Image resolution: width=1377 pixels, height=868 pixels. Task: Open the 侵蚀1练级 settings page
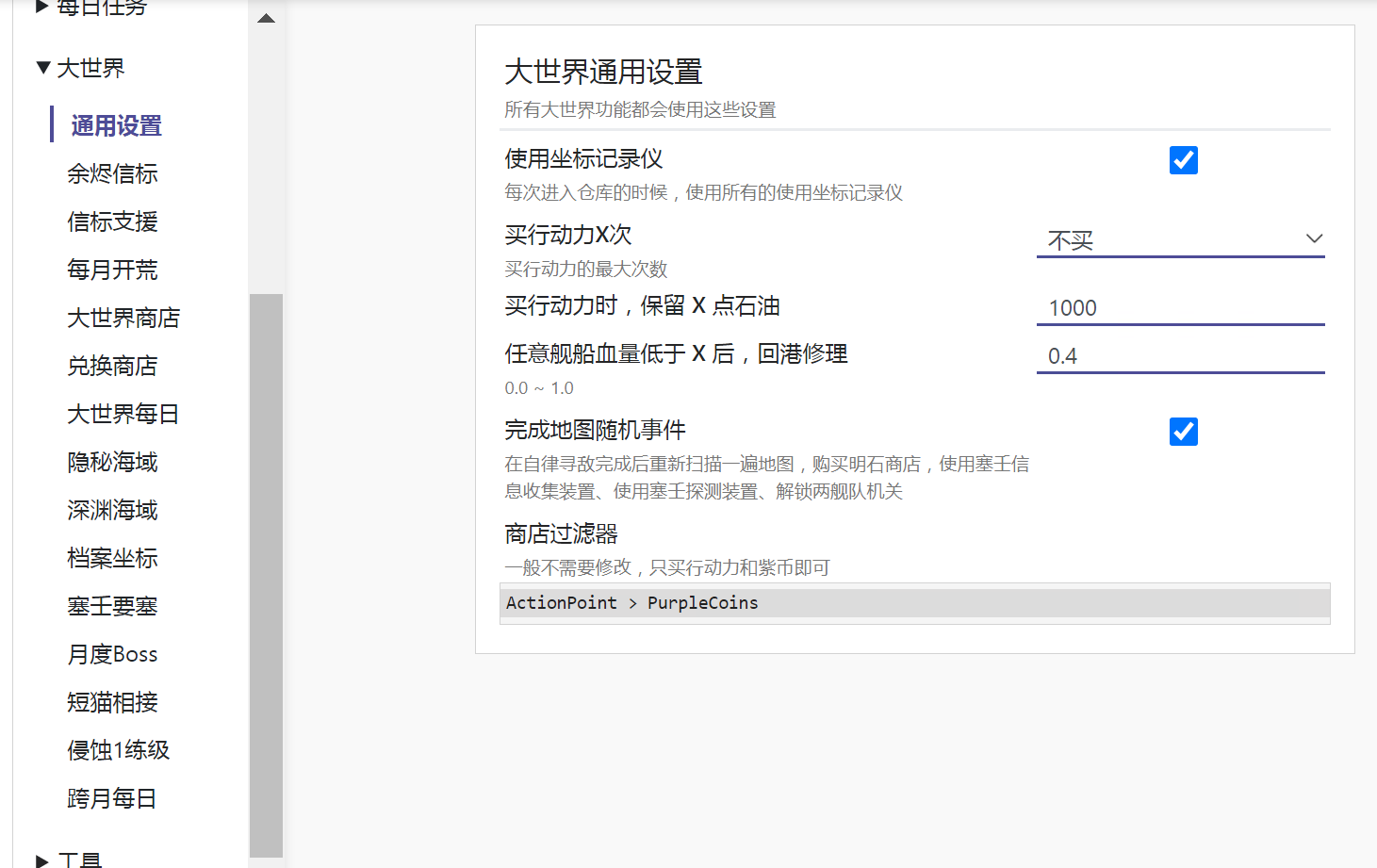(119, 749)
